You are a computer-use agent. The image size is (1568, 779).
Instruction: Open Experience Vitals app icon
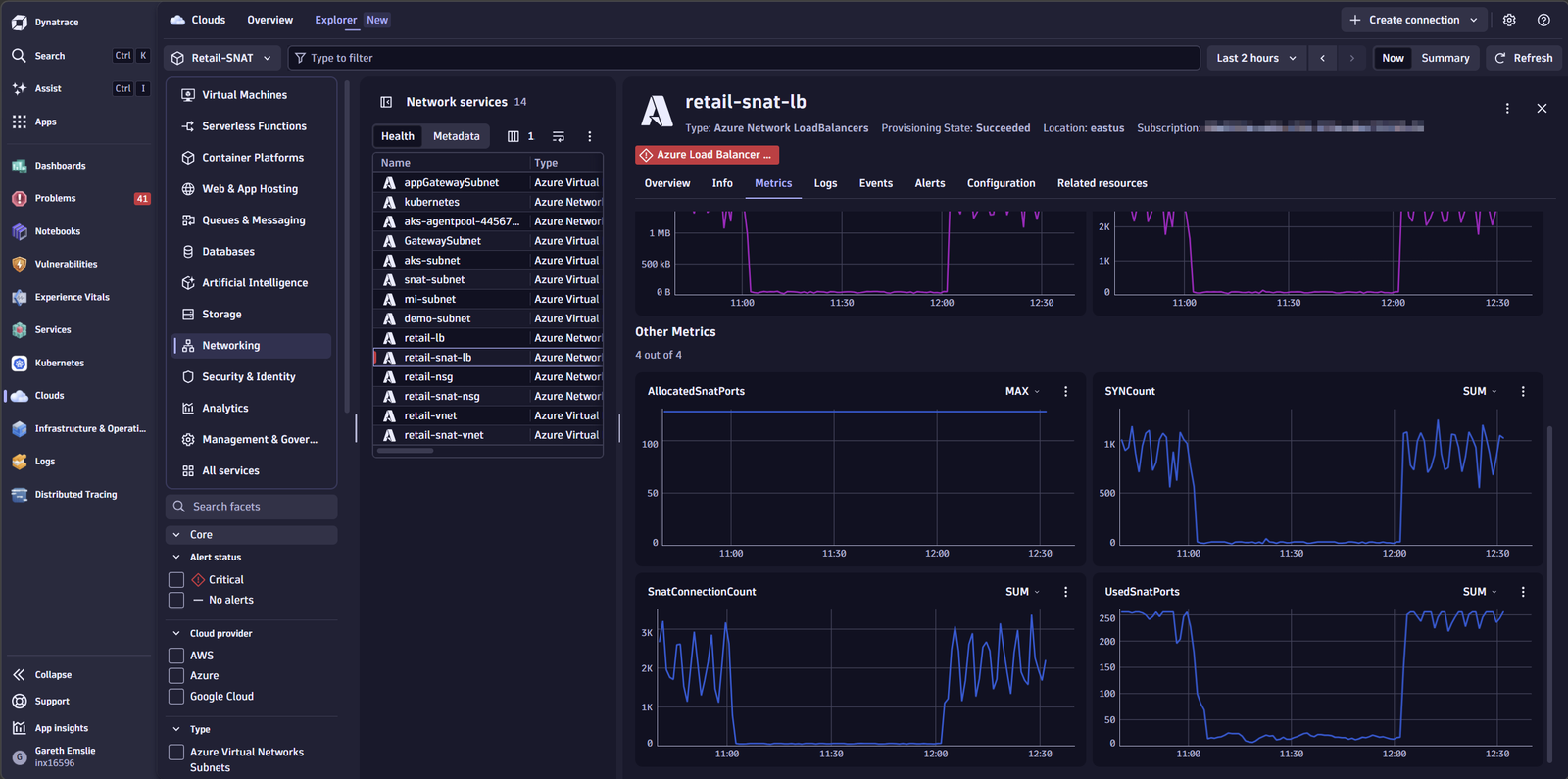pos(19,297)
